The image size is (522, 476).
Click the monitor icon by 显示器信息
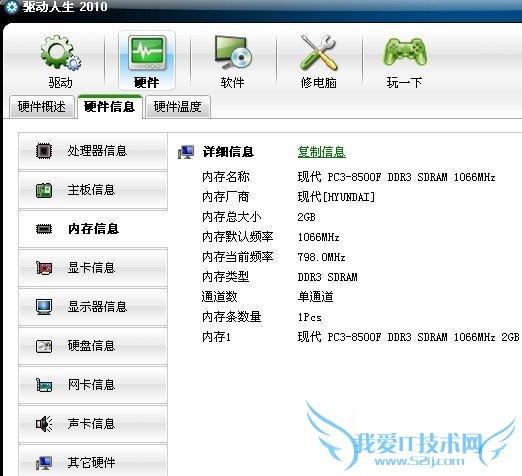(x=44, y=307)
